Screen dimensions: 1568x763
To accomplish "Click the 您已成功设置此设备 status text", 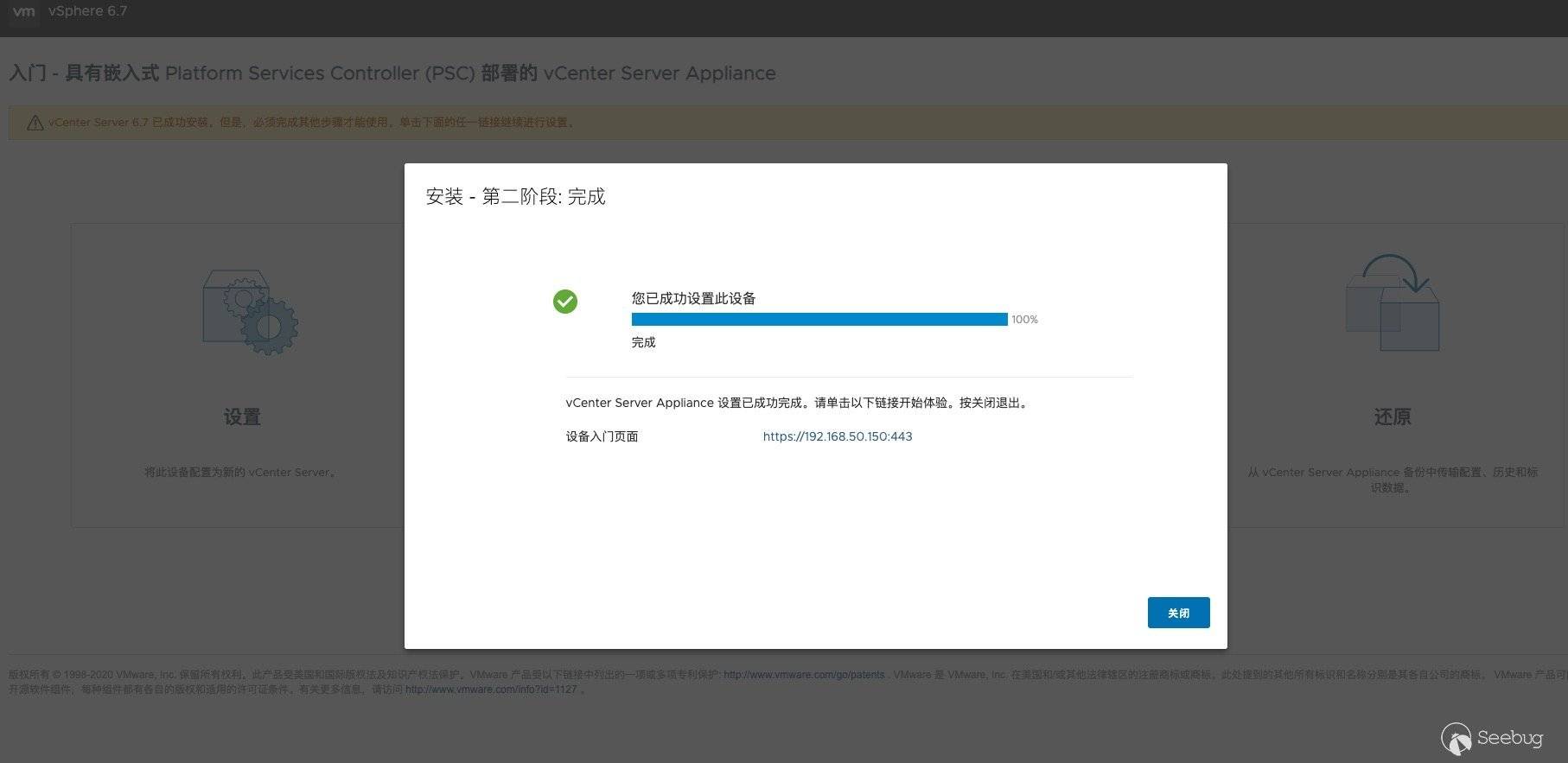I will pos(694,298).
